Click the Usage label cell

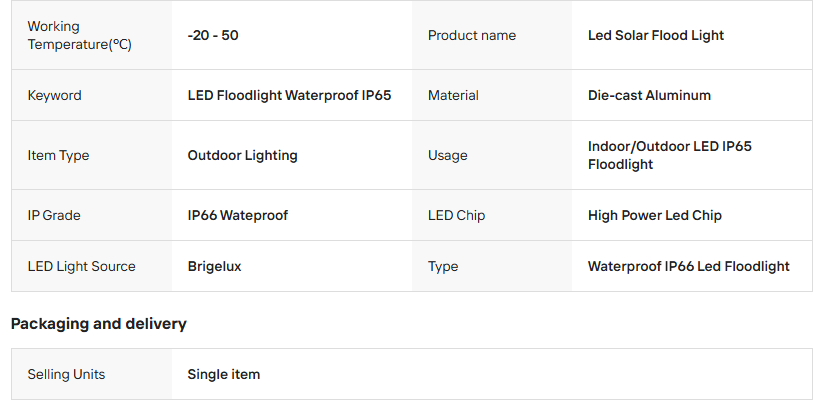pos(447,156)
